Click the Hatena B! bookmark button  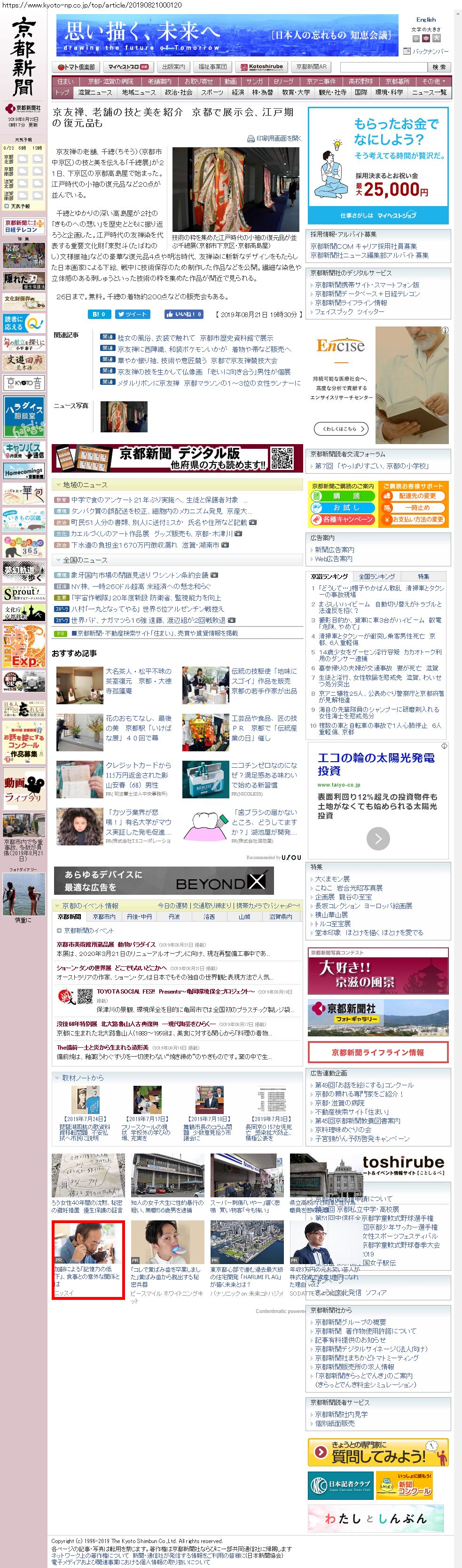point(100,314)
